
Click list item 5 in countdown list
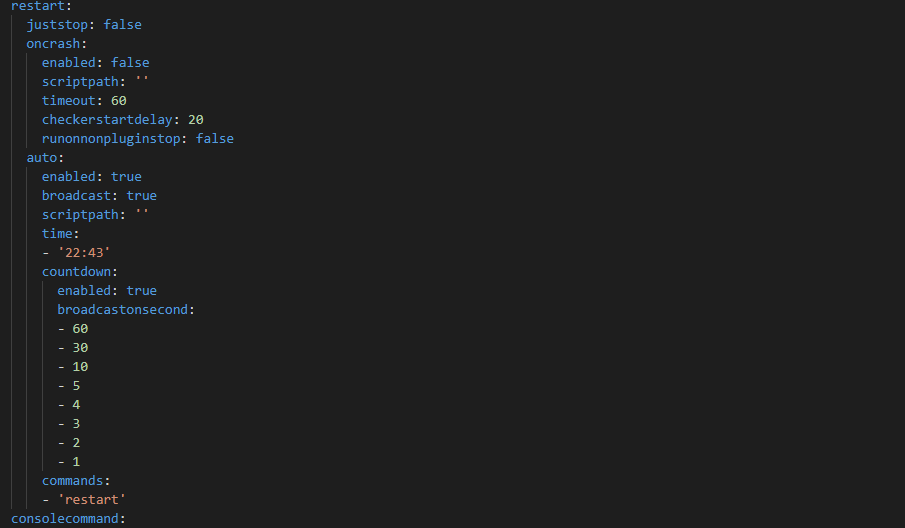pyautogui.click(x=76, y=386)
